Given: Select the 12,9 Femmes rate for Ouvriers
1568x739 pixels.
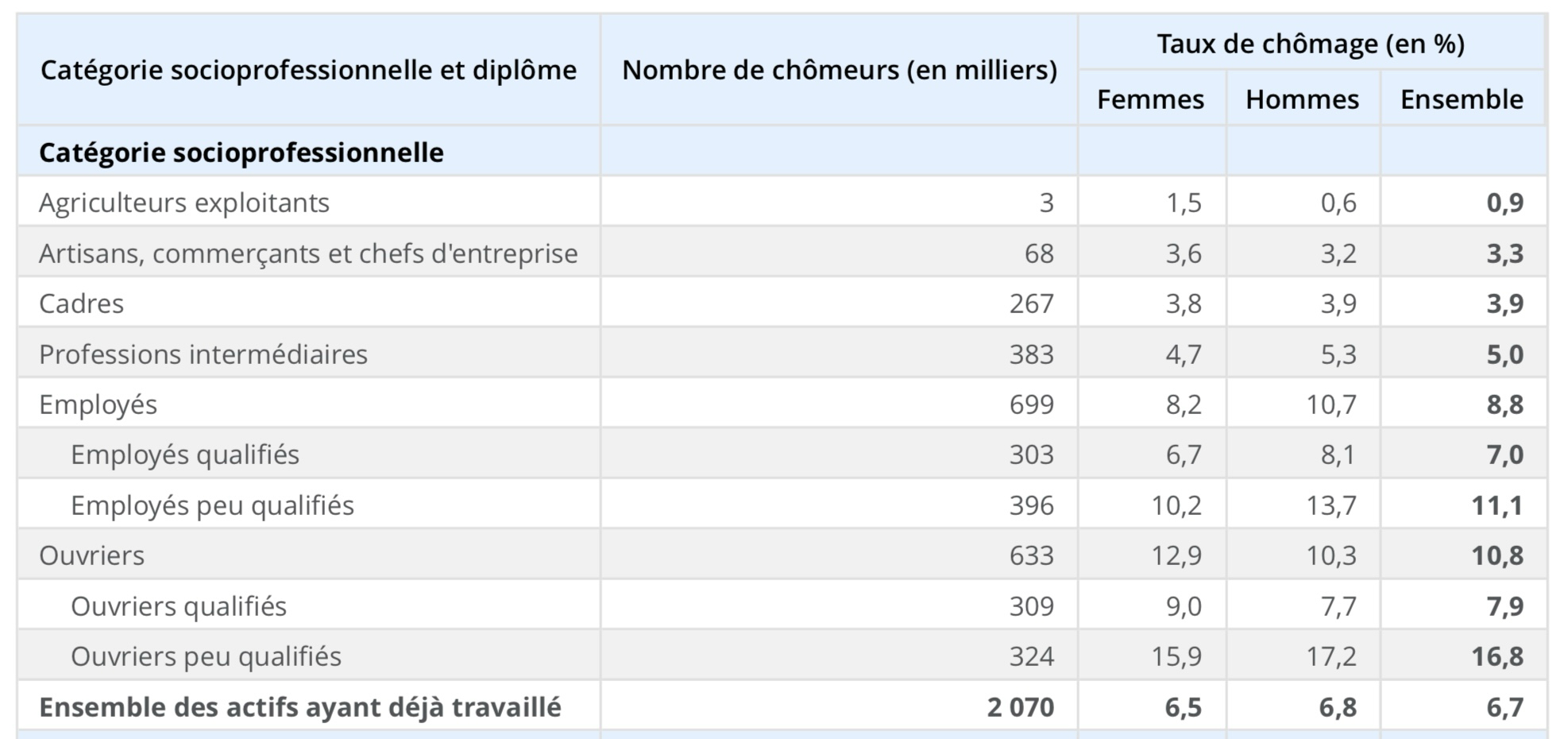Looking at the screenshot, I should [x=1176, y=555].
